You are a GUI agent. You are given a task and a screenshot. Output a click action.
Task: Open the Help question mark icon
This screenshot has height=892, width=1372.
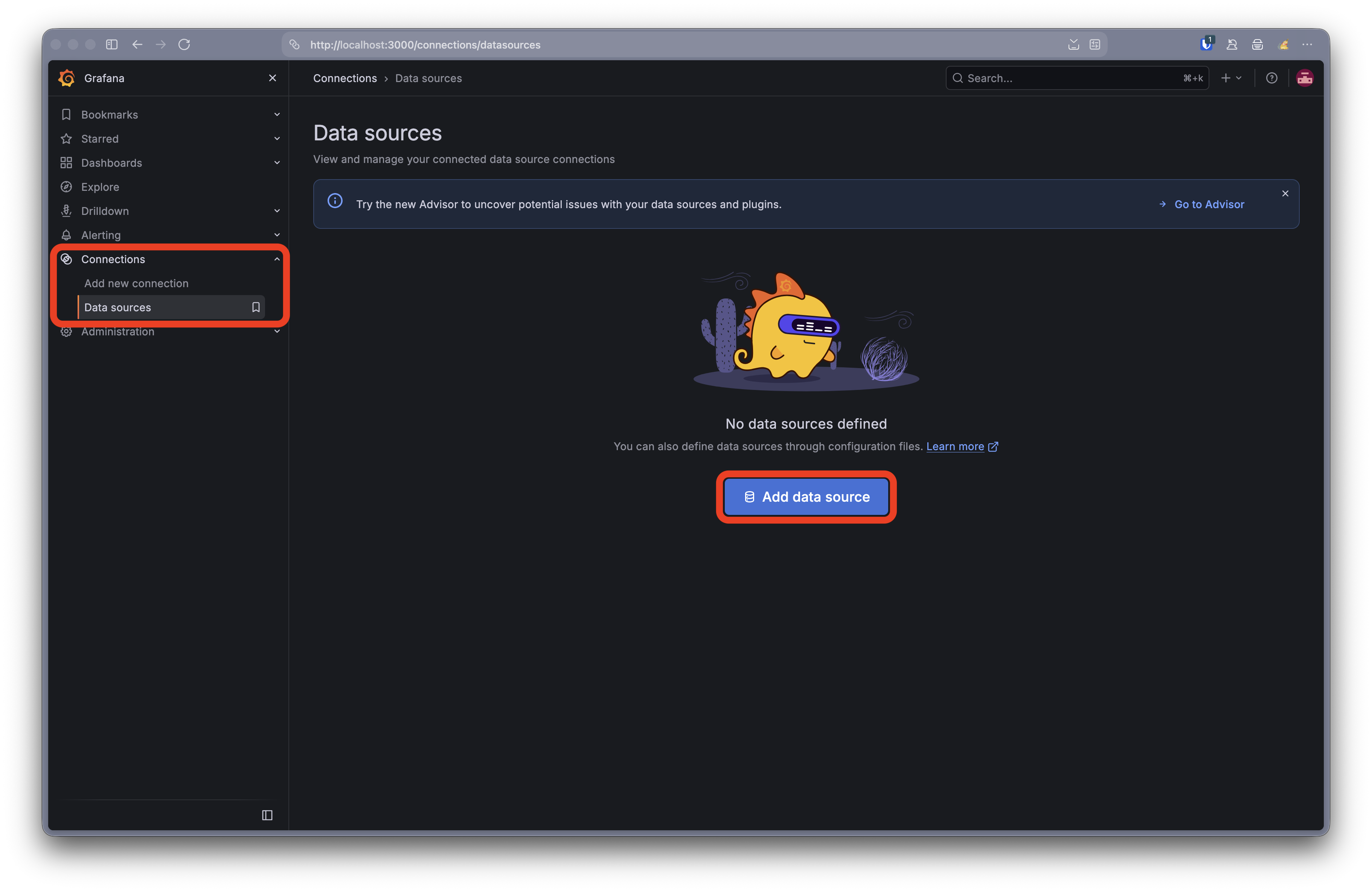[1271, 78]
